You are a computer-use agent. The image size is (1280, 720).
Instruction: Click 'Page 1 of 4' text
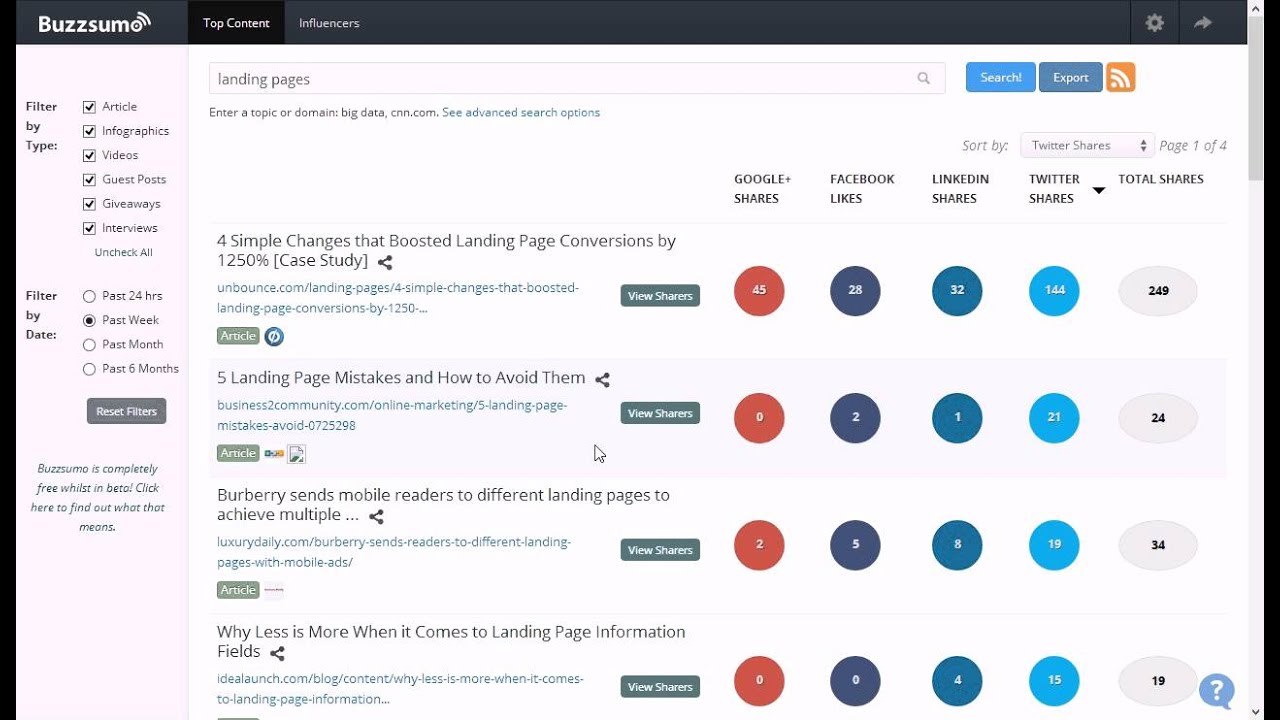pyautogui.click(x=1193, y=145)
